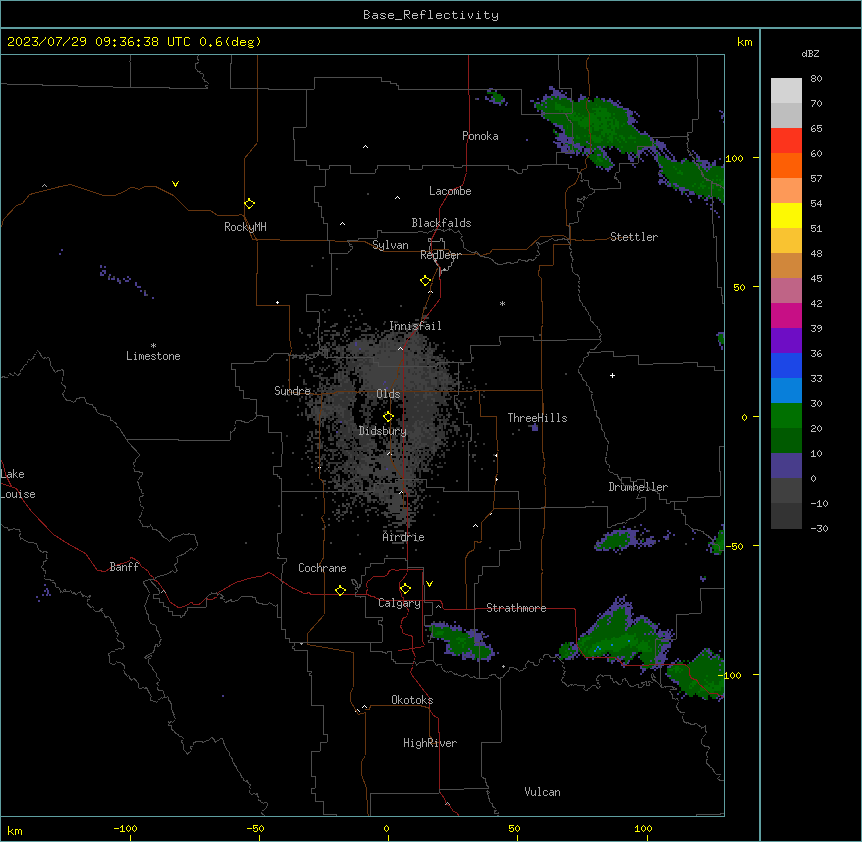Pick the orange 60-57 dBZ legend swatch
This screenshot has height=842, width=862.
pos(786,165)
